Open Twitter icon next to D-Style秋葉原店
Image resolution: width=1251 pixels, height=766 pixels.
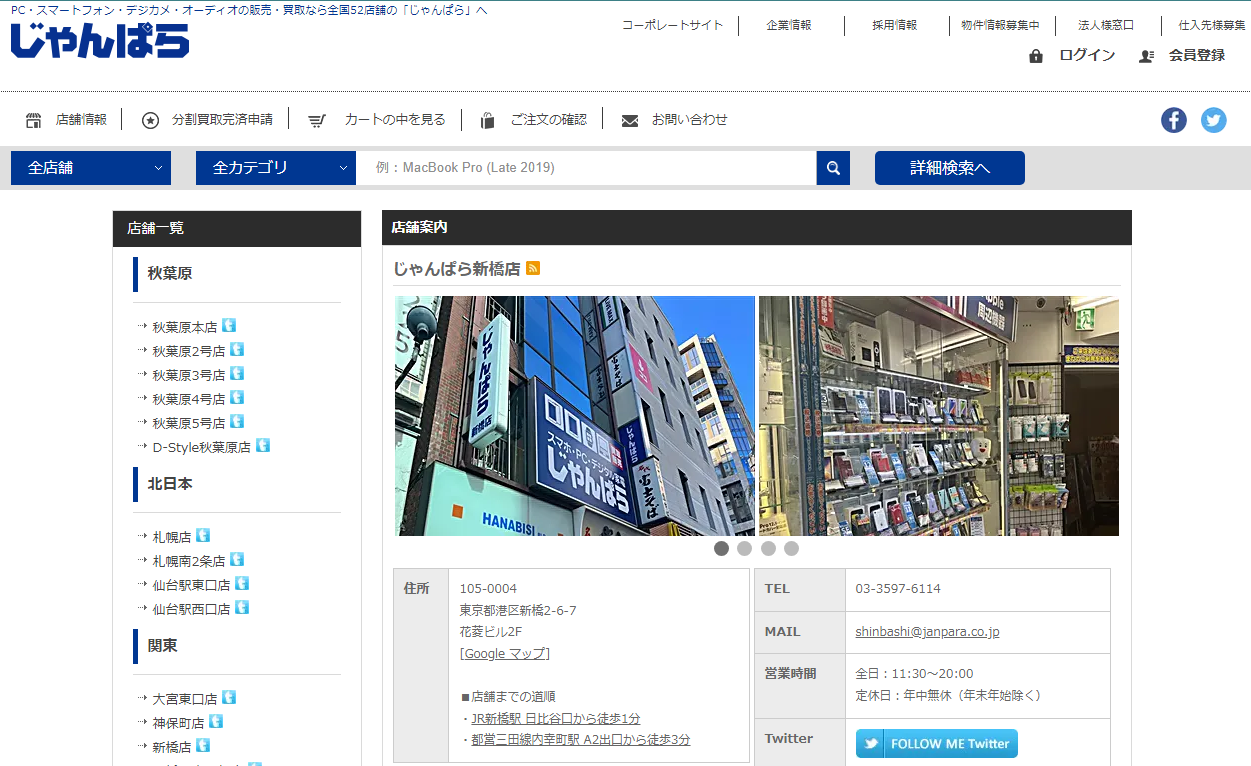point(263,445)
